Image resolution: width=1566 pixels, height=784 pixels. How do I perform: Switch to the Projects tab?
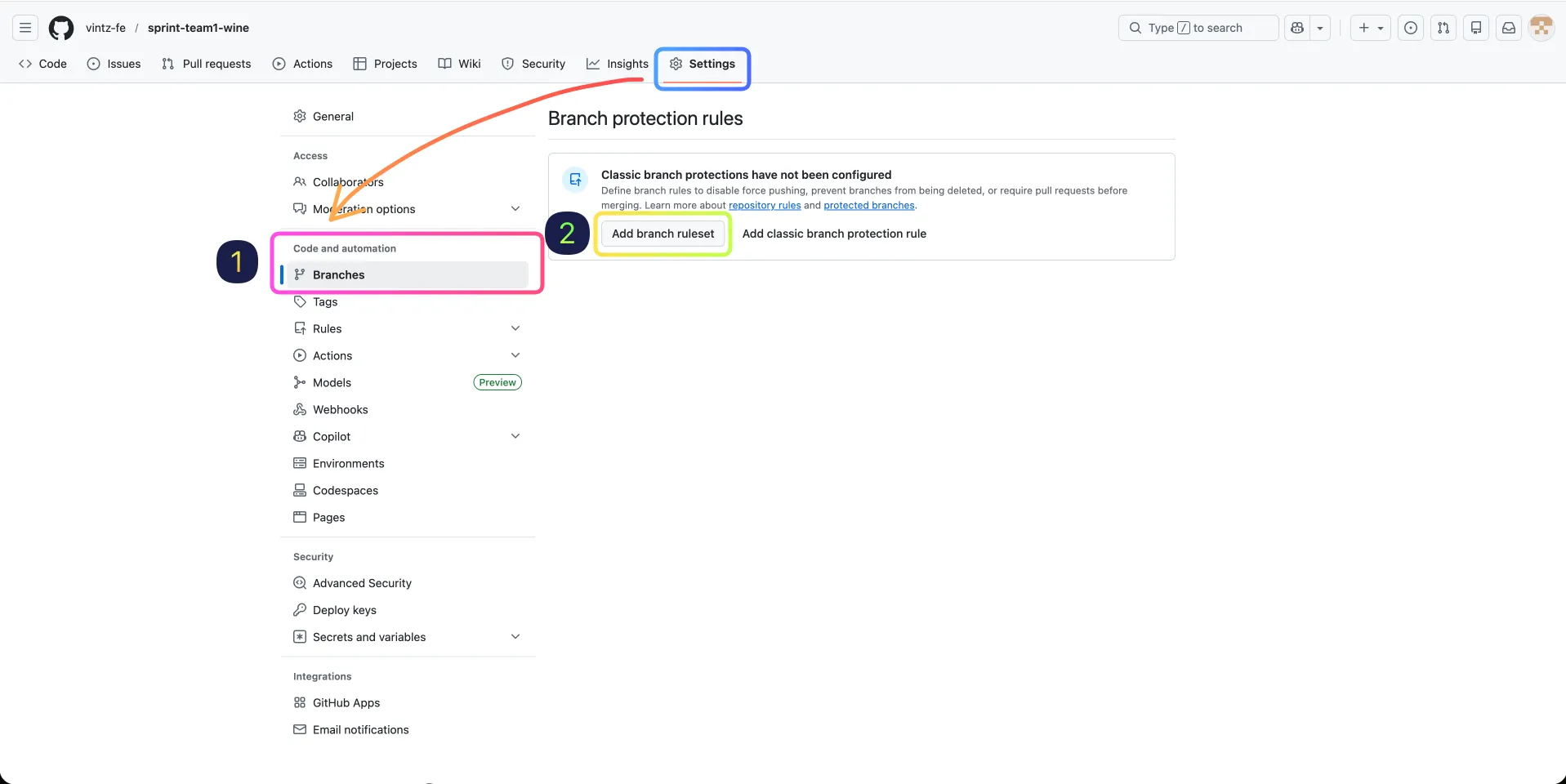tap(385, 64)
